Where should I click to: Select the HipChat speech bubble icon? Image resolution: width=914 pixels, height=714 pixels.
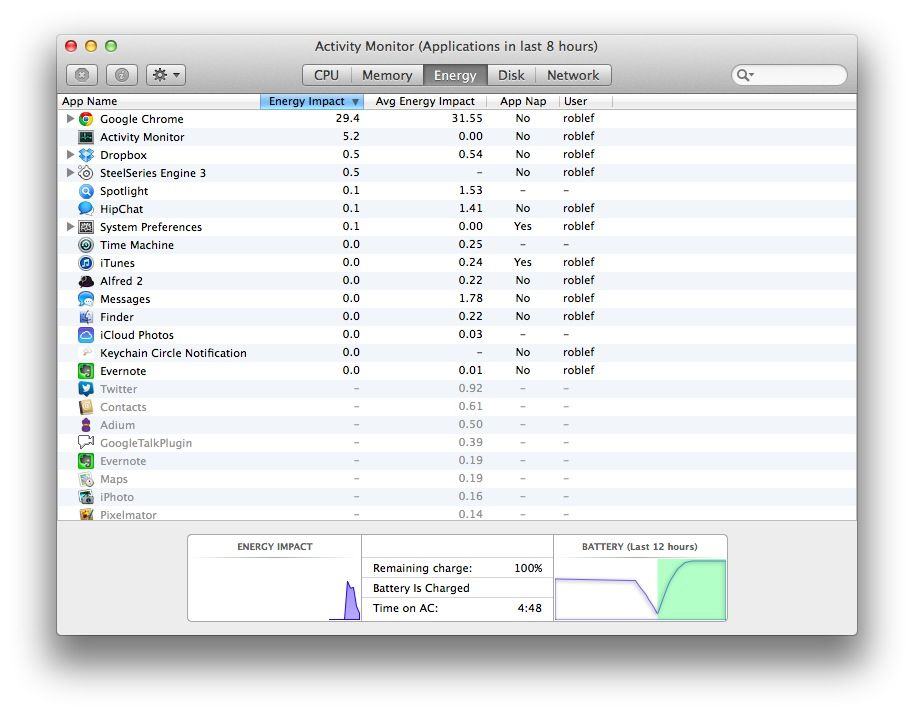[x=84, y=208]
